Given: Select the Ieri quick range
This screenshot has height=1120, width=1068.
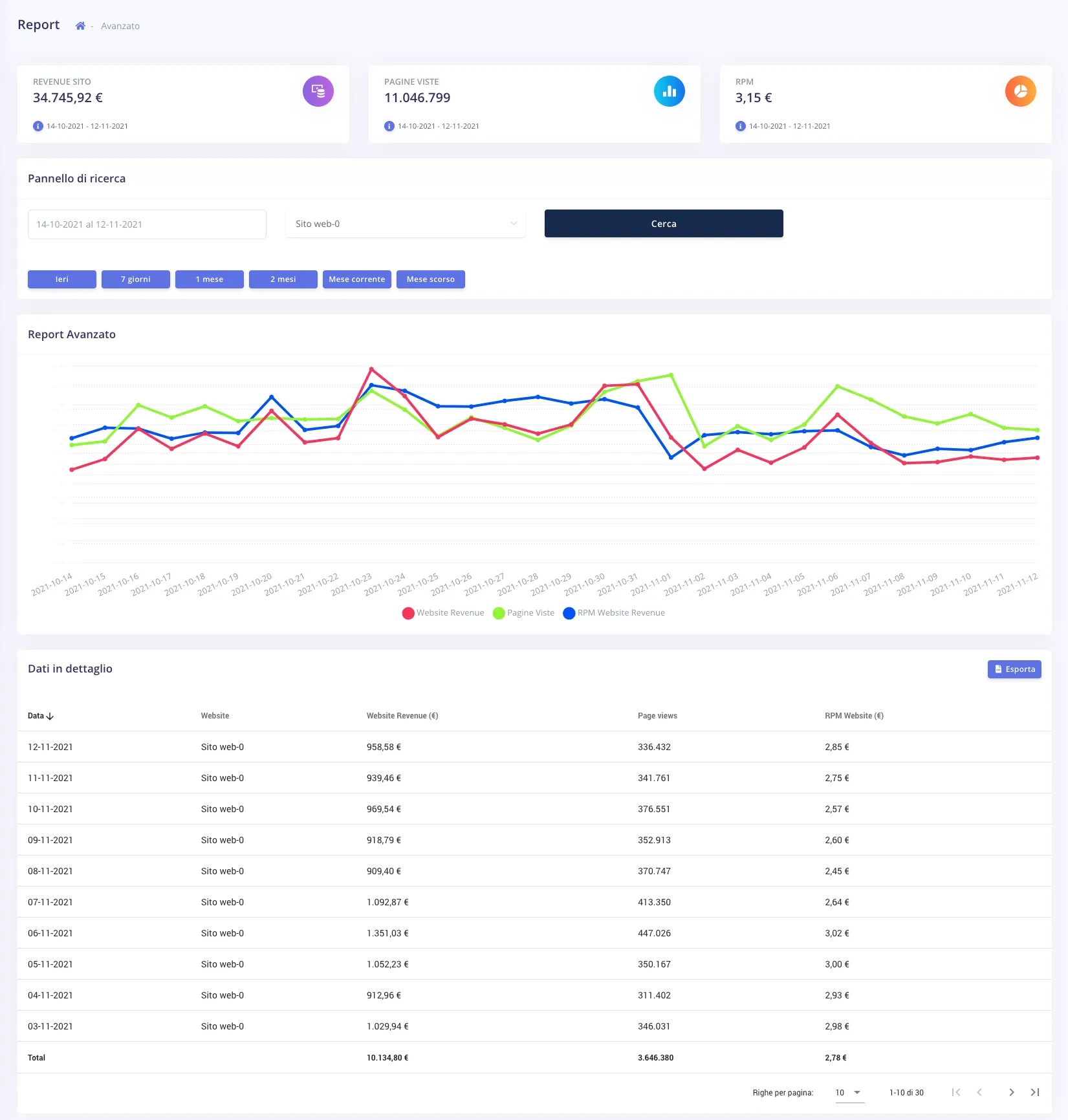Looking at the screenshot, I should (x=62, y=279).
